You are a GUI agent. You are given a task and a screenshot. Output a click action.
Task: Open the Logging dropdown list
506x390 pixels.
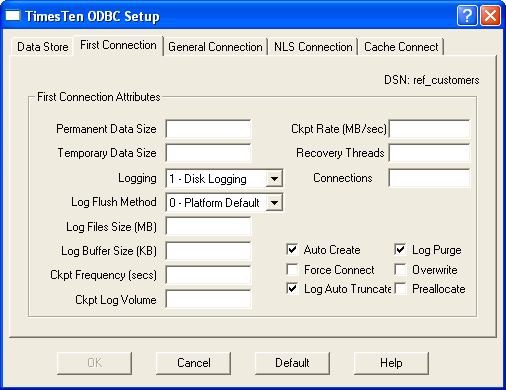click(x=274, y=179)
